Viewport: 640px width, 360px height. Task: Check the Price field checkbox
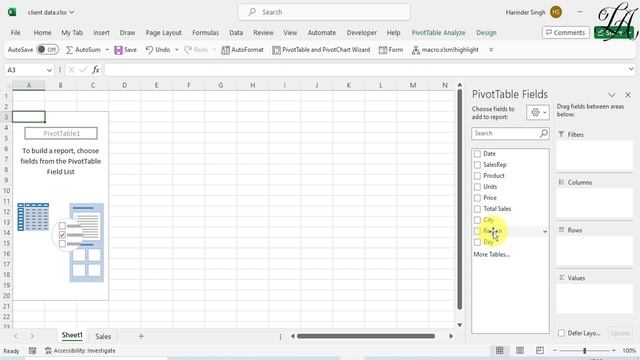pyautogui.click(x=477, y=198)
